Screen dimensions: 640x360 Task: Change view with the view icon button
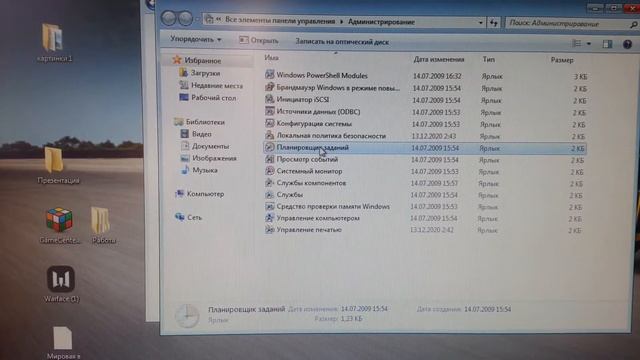577,43
